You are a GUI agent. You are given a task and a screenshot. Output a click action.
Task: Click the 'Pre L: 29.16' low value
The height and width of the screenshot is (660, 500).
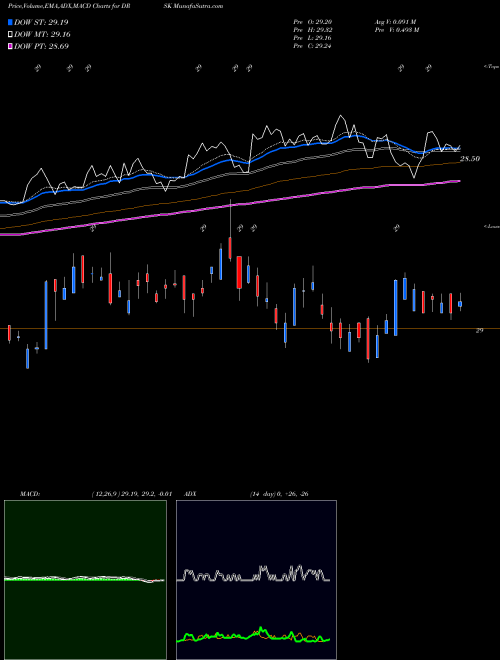(313, 38)
